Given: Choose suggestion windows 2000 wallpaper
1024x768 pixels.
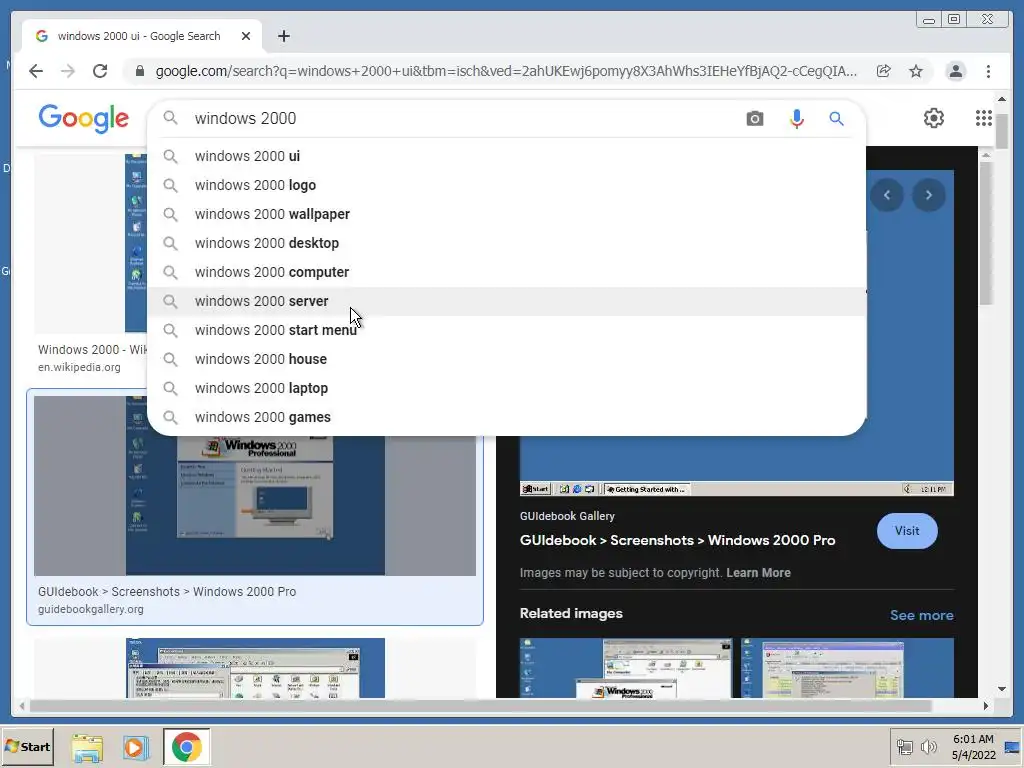Looking at the screenshot, I should (x=507, y=214).
